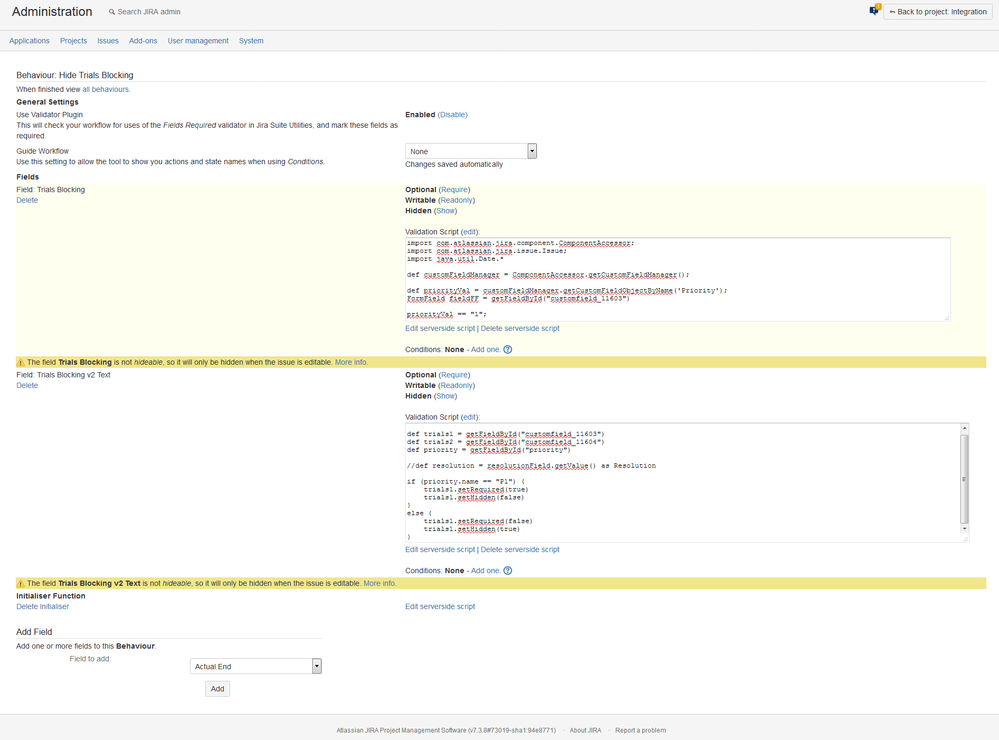Click the feedback notification icon
The height and width of the screenshot is (740, 999).
(874, 10)
